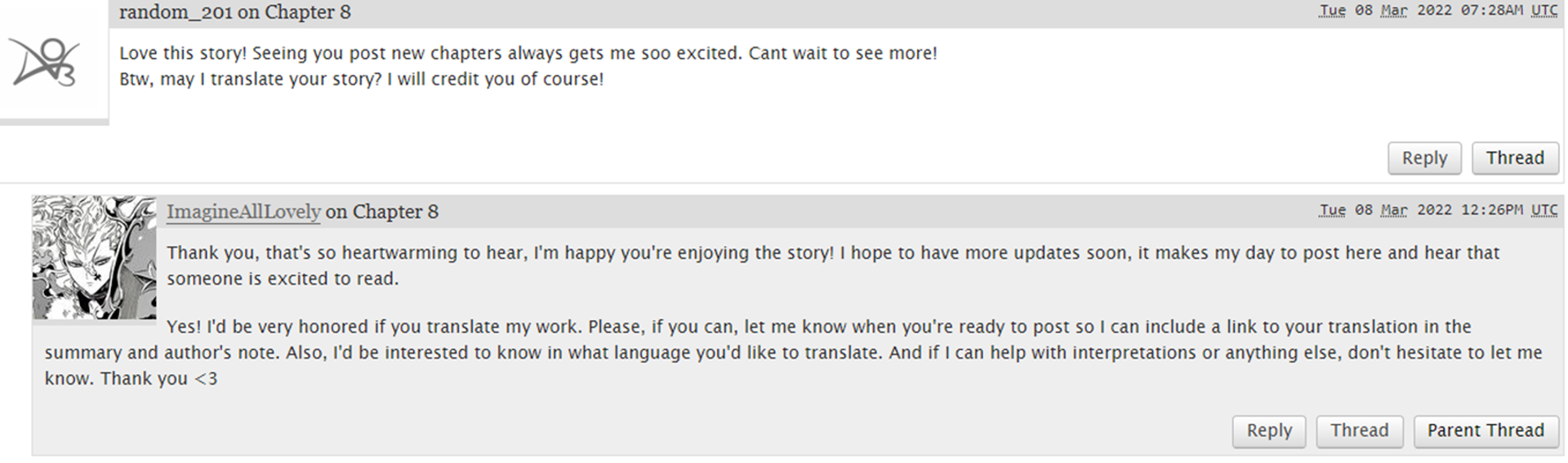Click "Mar" in the 07:28AM timestamp
Viewport: 1568px width, 463px height.
1394,11
